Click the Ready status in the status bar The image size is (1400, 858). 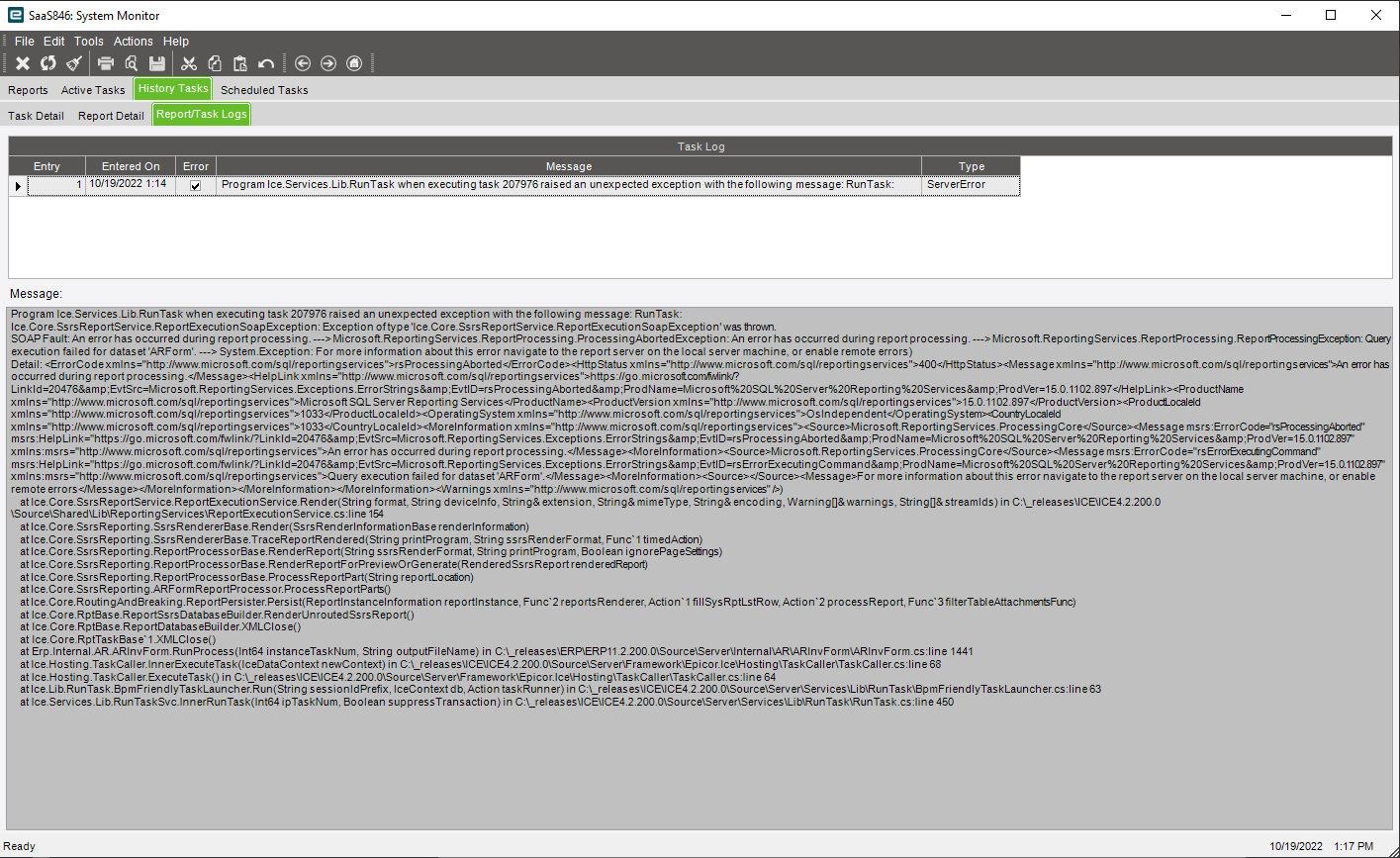[x=20, y=846]
